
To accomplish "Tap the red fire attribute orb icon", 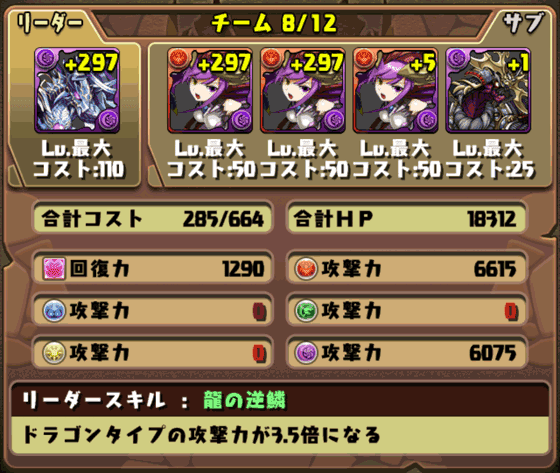I will coord(306,268).
